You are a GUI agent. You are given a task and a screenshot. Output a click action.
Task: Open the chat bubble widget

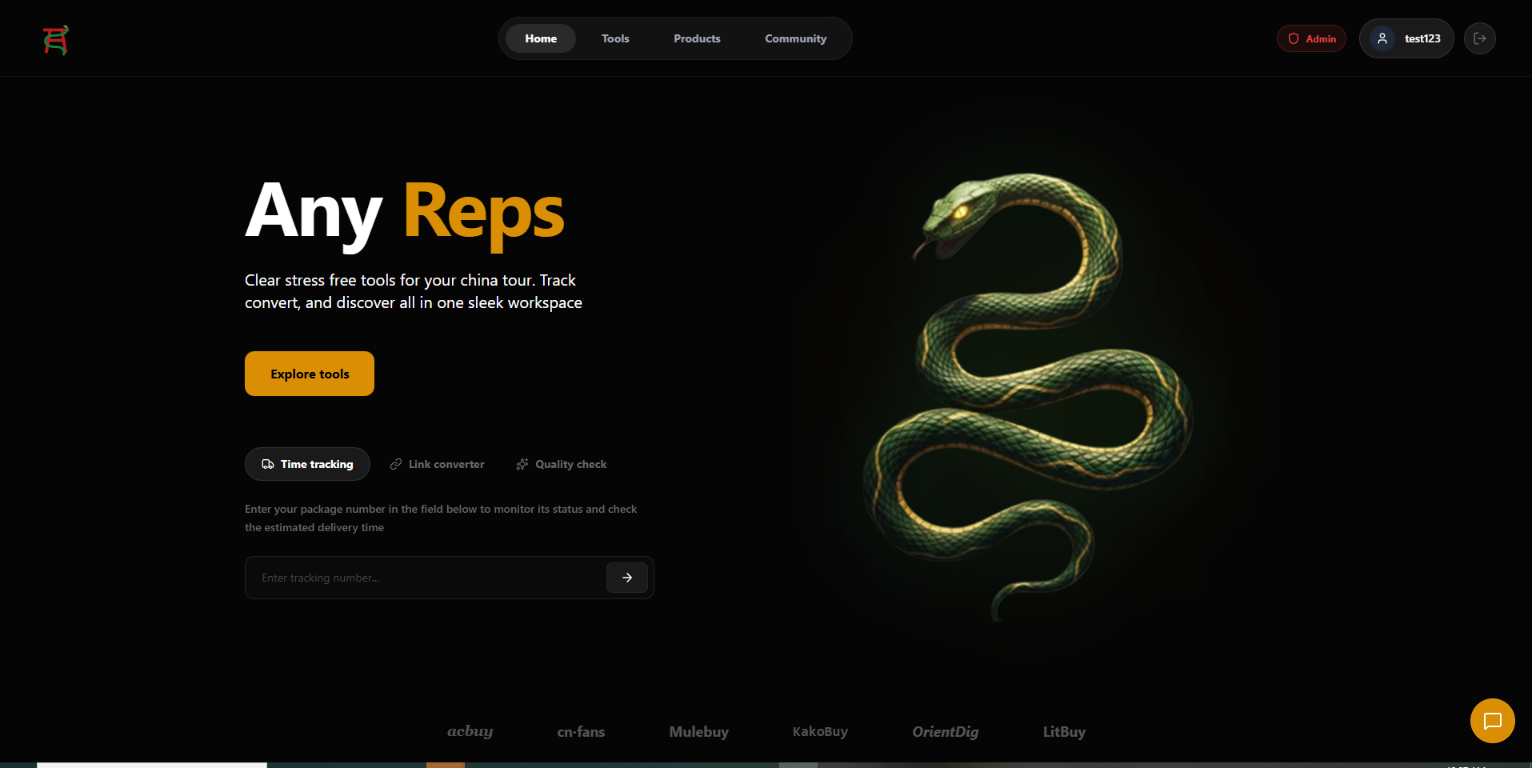click(1492, 721)
